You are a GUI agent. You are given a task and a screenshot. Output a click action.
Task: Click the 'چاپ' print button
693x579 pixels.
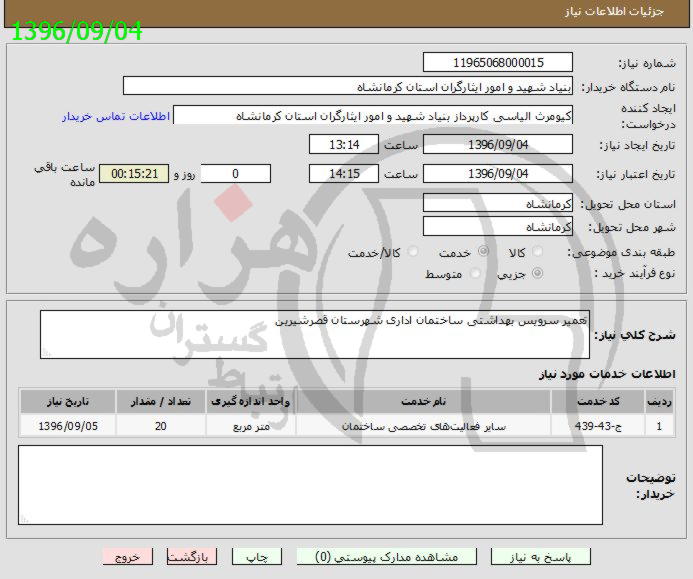pyautogui.click(x=257, y=557)
